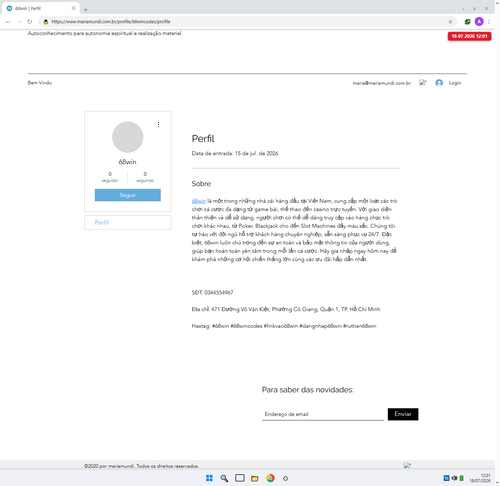Image resolution: width=500 pixels, height=486 pixels.
Task: Open the three-dot menu on 68win profile card
Action: (158, 124)
